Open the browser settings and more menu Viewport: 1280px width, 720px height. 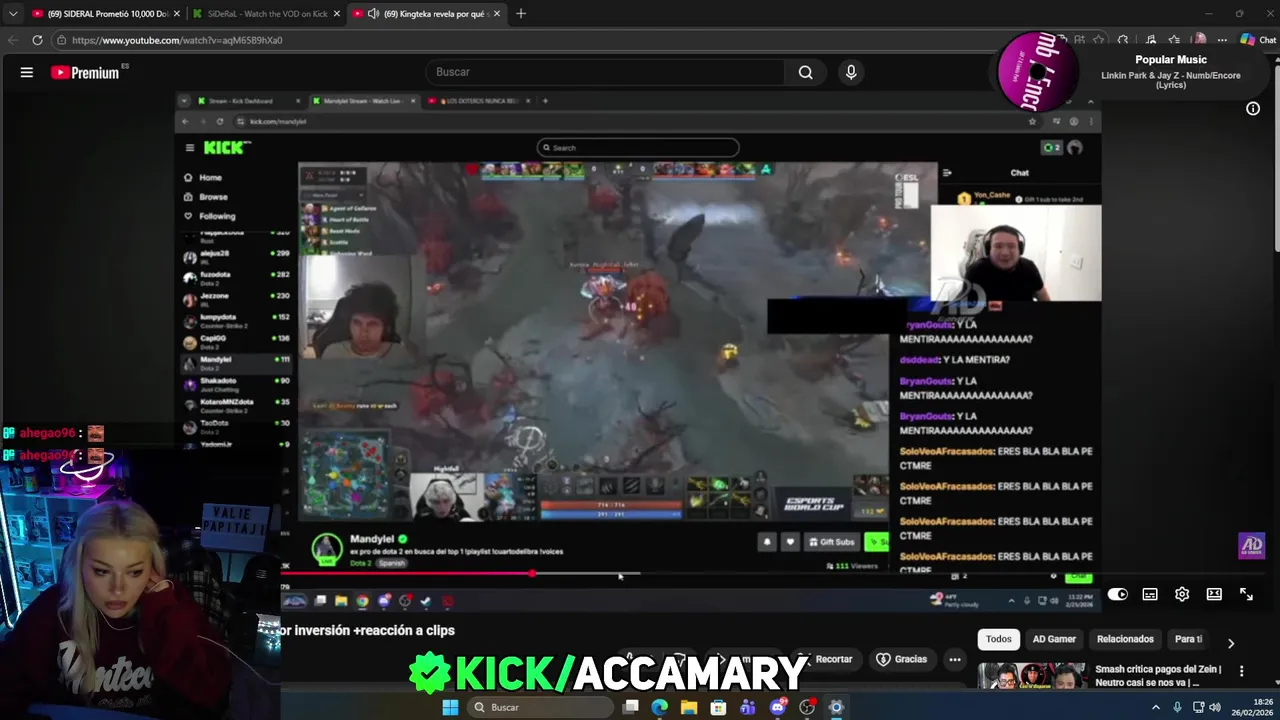[1222, 40]
